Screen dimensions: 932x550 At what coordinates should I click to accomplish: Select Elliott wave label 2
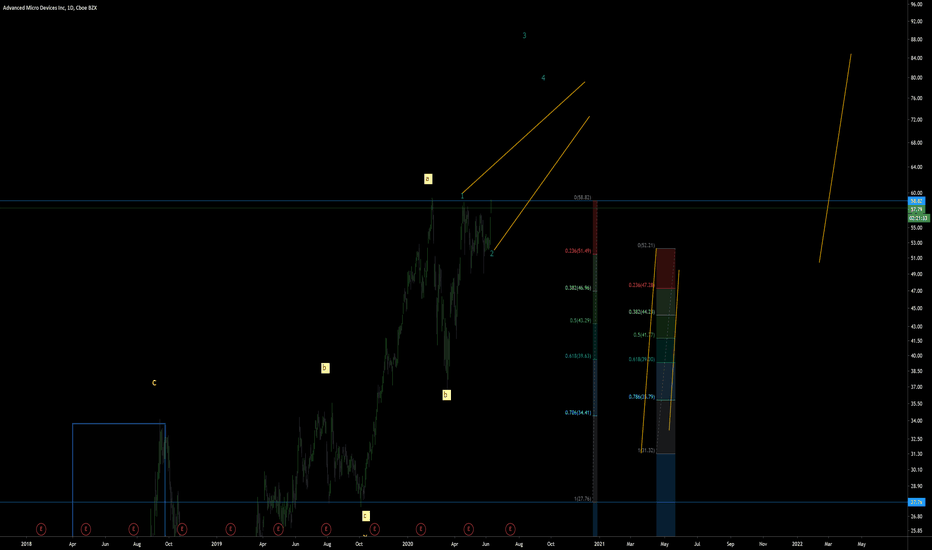pos(492,254)
